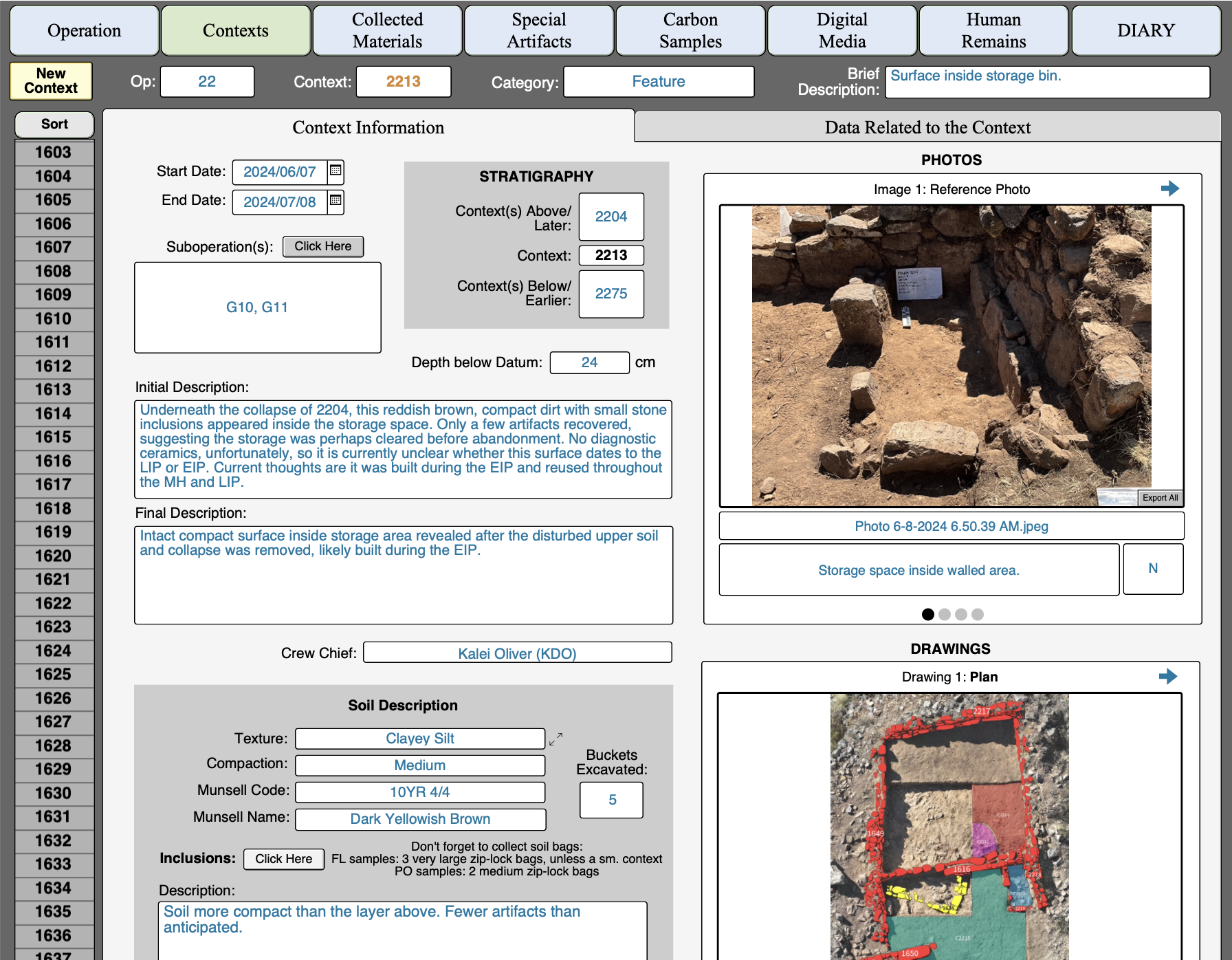1232x960 pixels.
Task: Click the next photo arrow icon
Action: point(1169,188)
